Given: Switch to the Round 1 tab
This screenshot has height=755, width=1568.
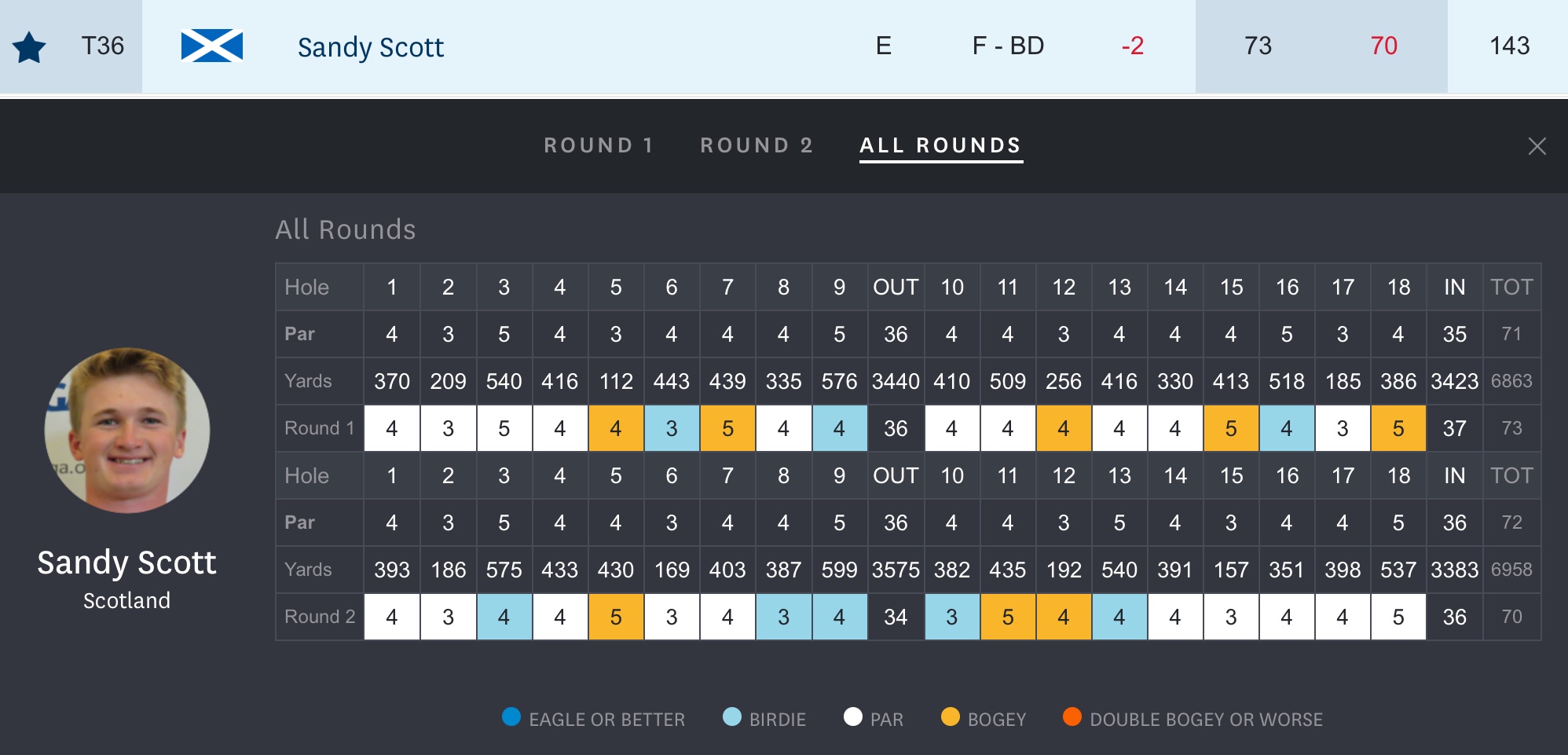Looking at the screenshot, I should tap(599, 145).
